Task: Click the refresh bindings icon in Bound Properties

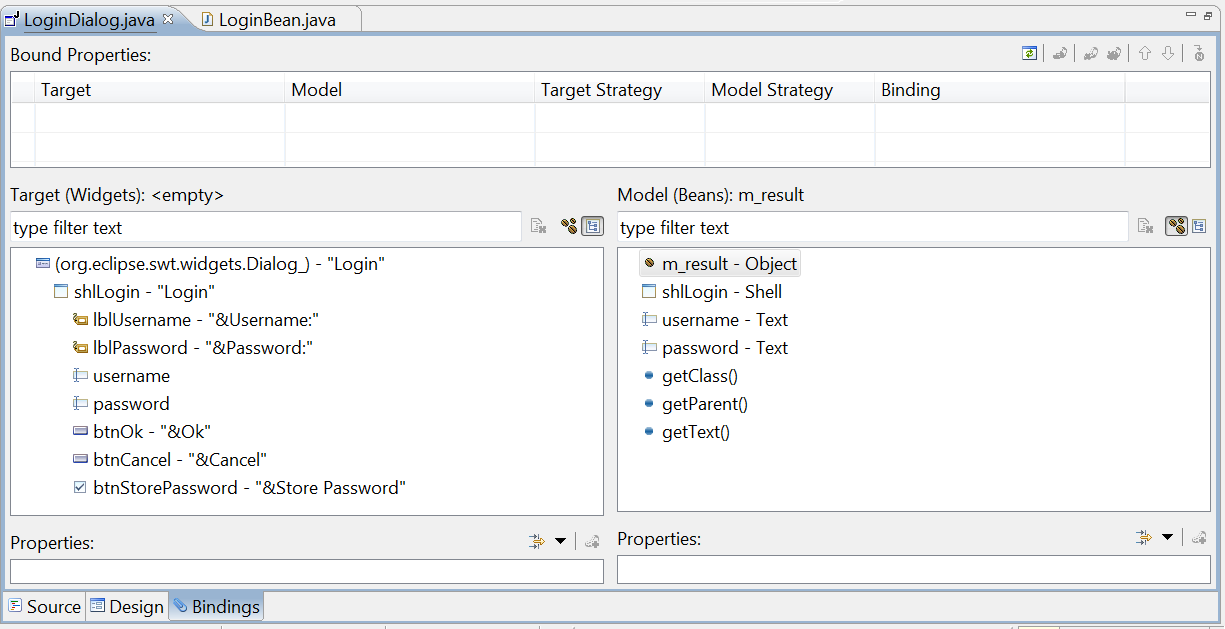Action: [1029, 53]
